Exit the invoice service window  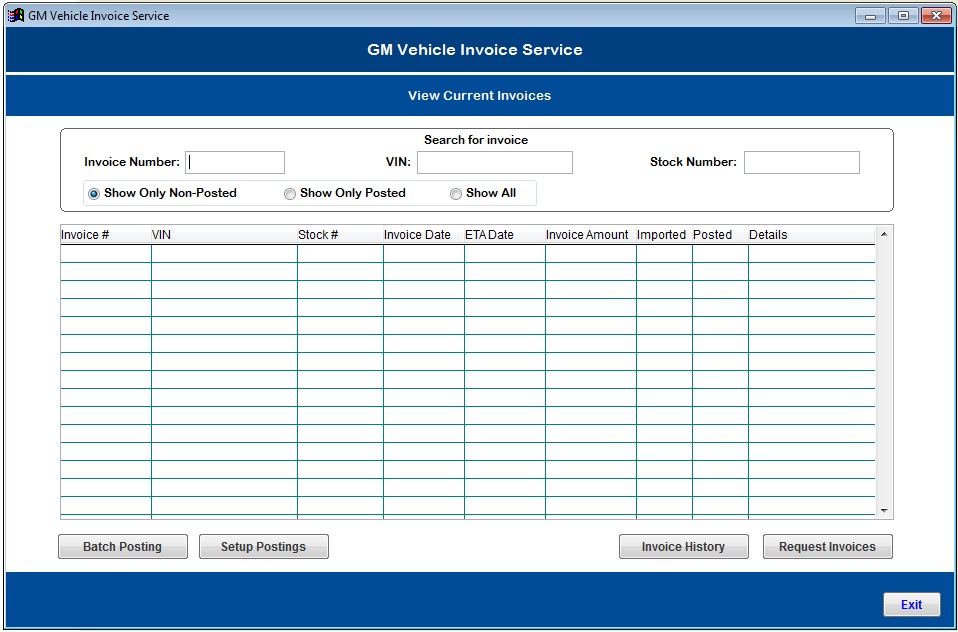coord(911,605)
